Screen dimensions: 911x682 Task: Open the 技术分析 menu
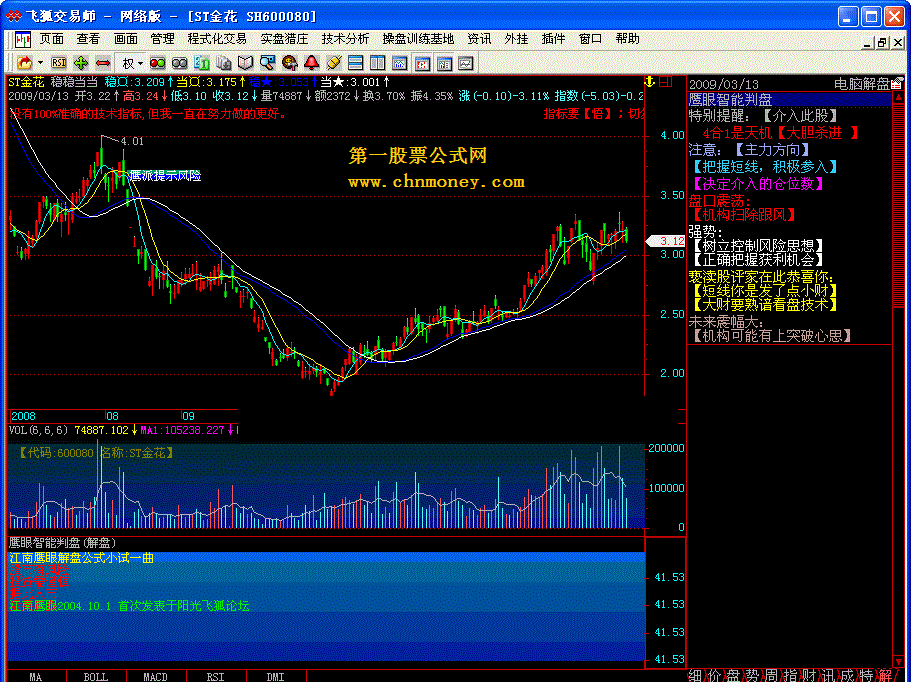[x=345, y=39]
